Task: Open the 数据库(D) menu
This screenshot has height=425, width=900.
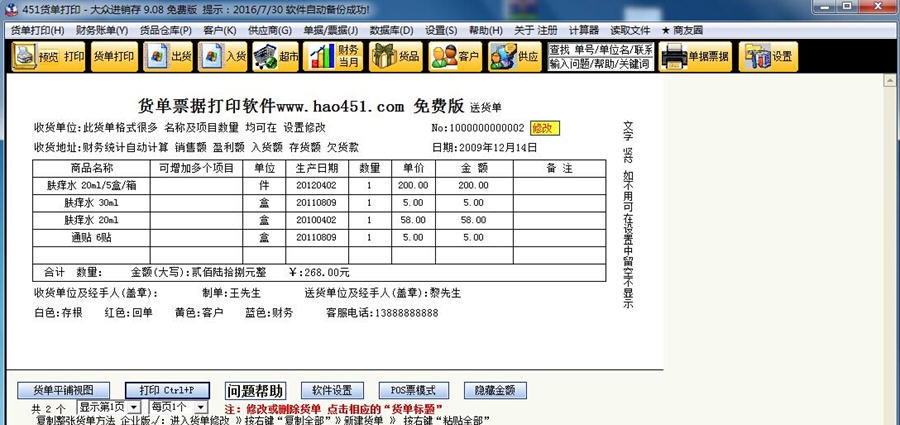Action: (x=391, y=30)
